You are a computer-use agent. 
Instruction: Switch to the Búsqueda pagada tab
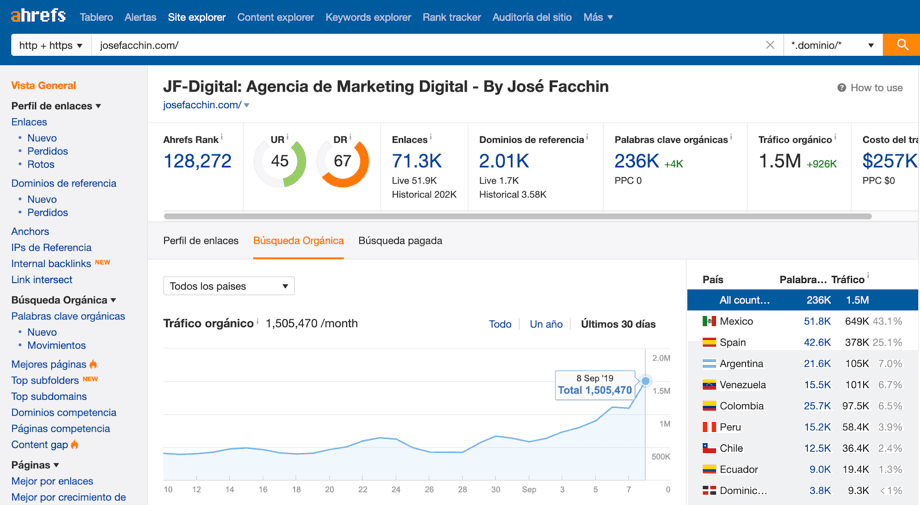400,241
